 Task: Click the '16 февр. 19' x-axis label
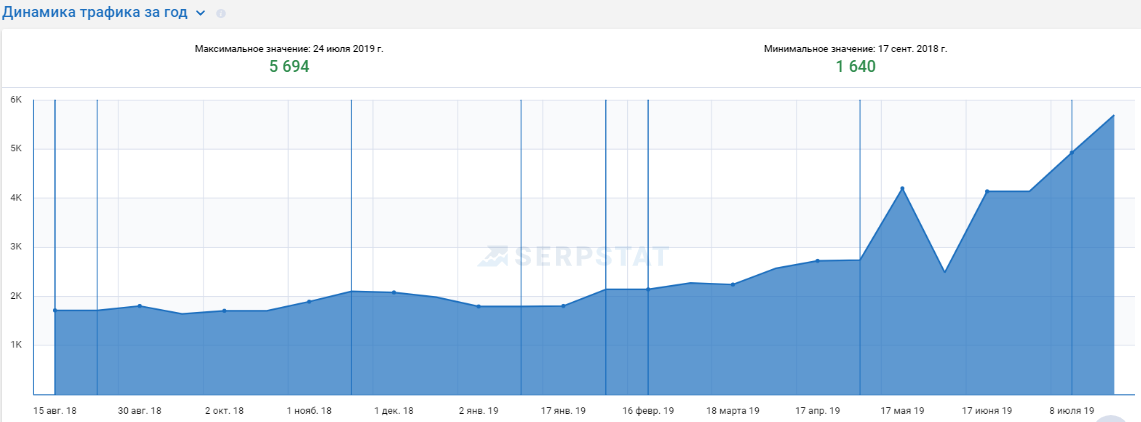648,411
